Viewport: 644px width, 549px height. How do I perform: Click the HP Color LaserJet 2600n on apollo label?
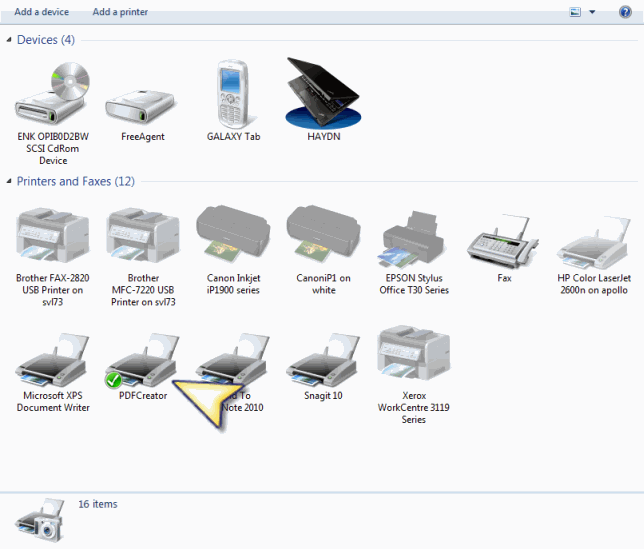[594, 284]
